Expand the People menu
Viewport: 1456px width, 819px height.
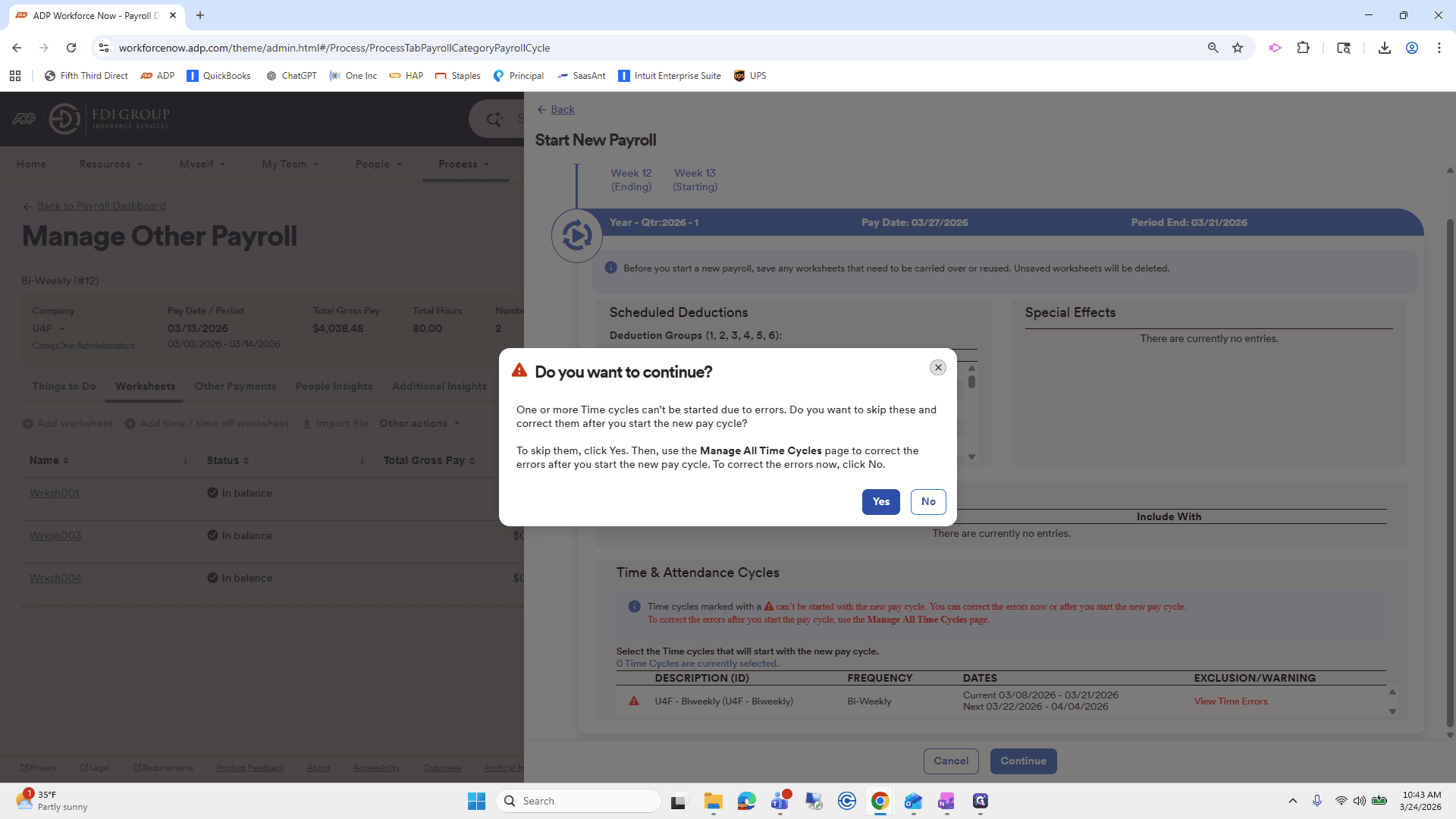point(378,164)
